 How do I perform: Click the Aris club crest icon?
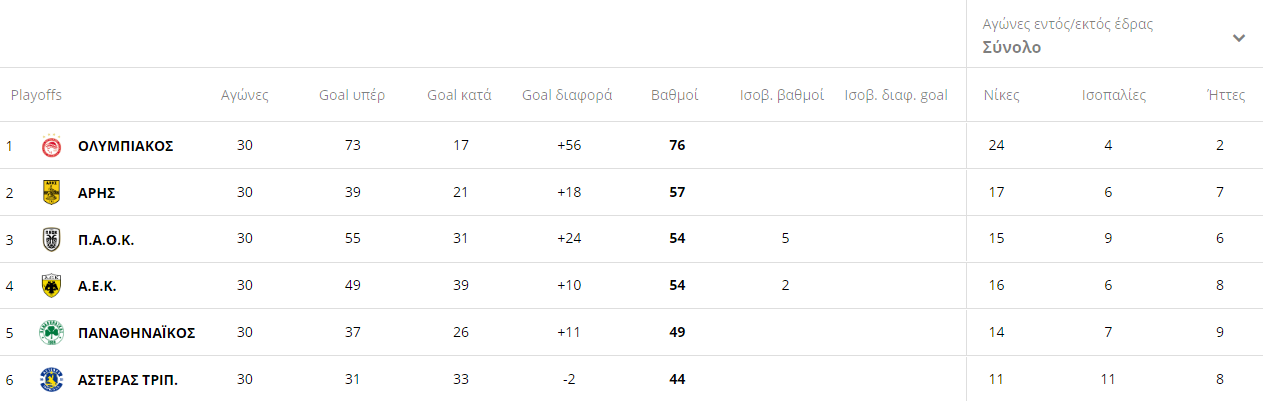(51, 192)
